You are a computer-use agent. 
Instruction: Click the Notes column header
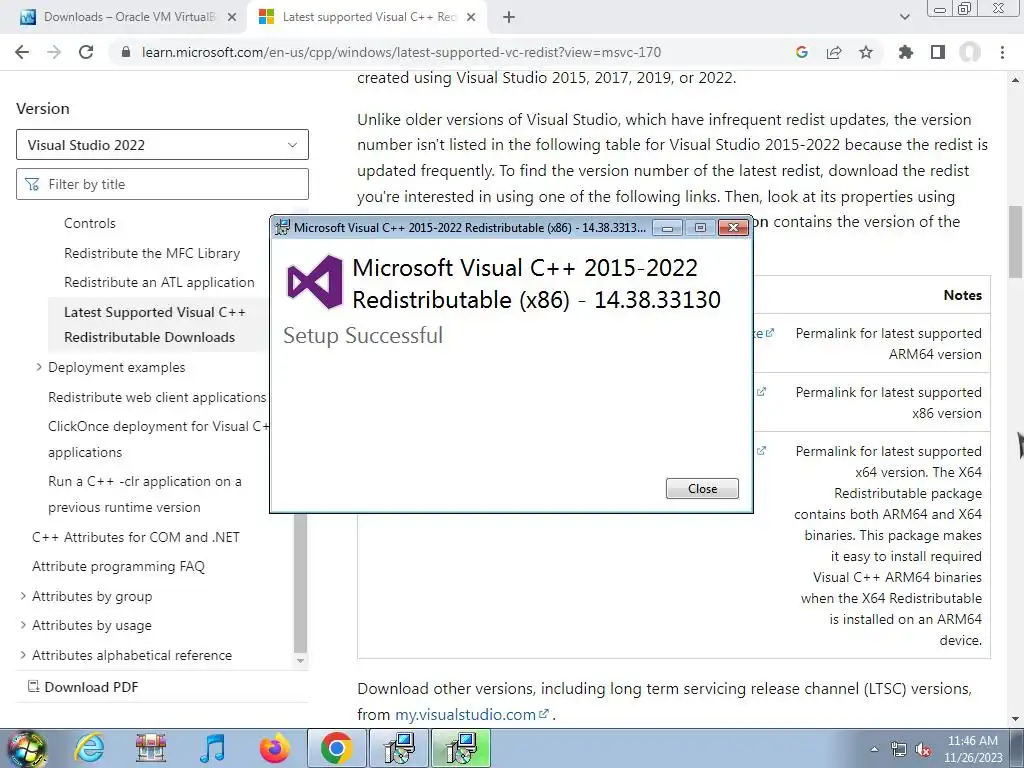click(x=963, y=295)
